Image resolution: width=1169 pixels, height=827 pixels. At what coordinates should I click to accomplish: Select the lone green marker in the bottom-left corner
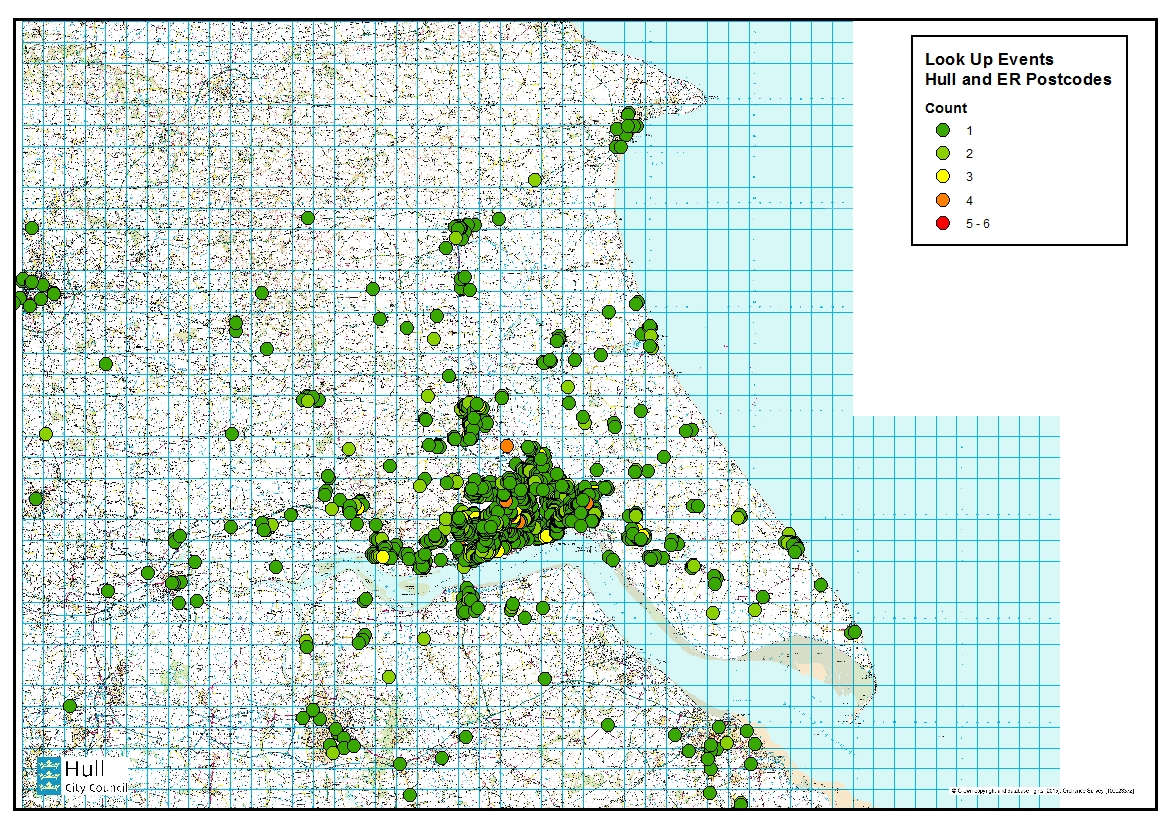[x=69, y=705]
